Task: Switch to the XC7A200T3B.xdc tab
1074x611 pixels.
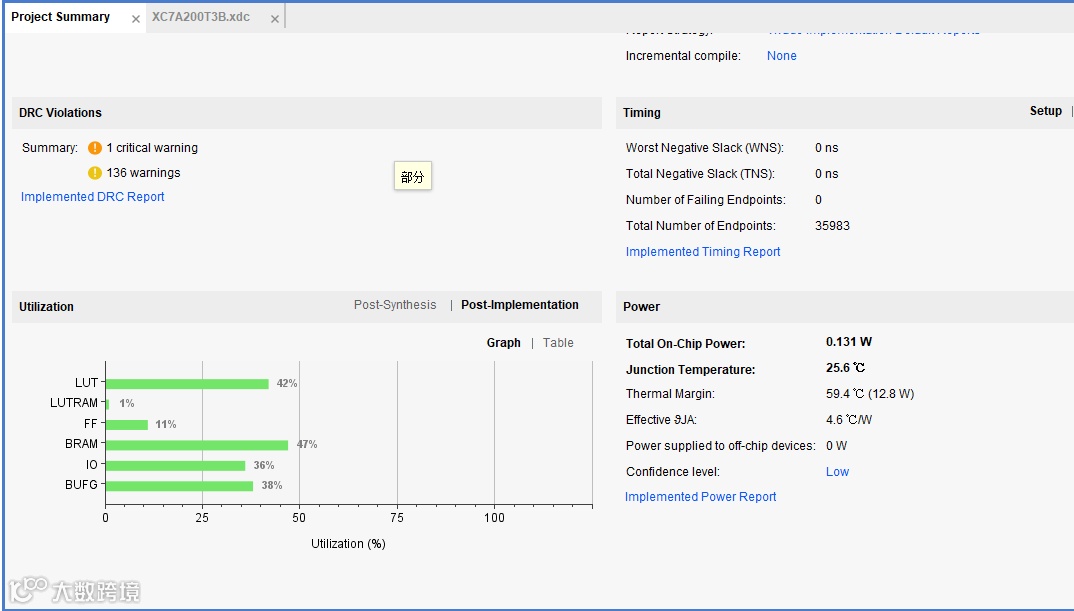Action: 201,17
